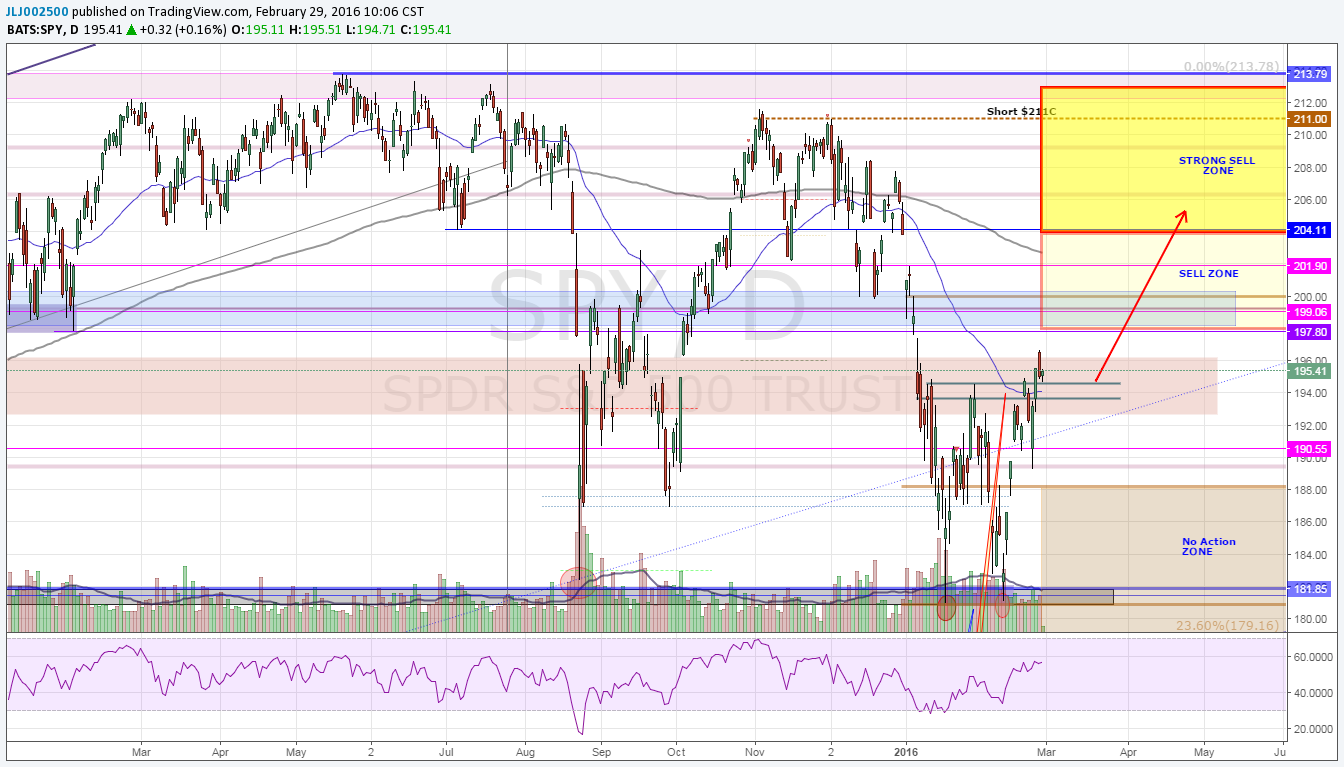Click the Aug label on the time axis
The height and width of the screenshot is (767, 1344).
(524, 750)
